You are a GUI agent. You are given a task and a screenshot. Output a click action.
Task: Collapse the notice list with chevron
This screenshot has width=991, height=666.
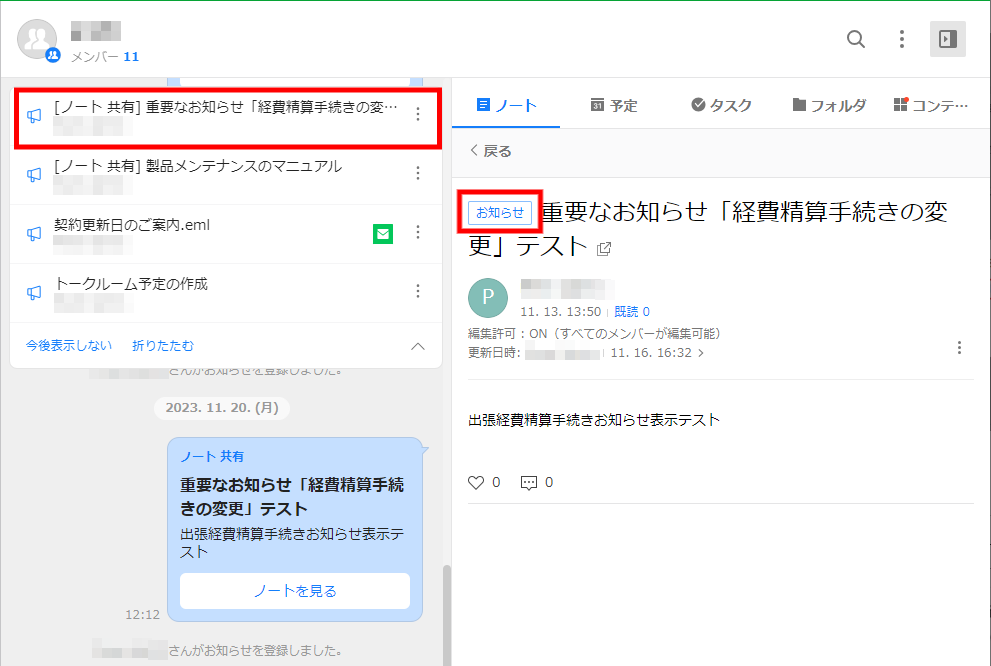coord(418,346)
